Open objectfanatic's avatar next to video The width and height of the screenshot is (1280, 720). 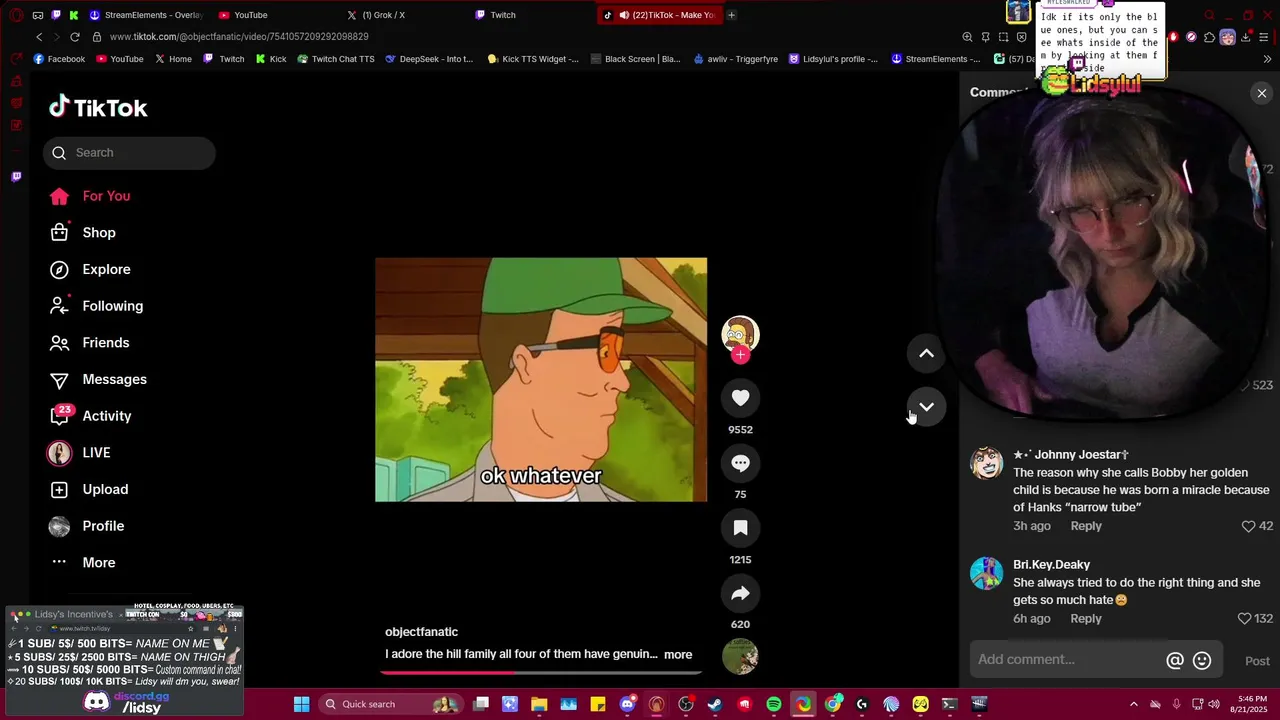click(x=740, y=334)
